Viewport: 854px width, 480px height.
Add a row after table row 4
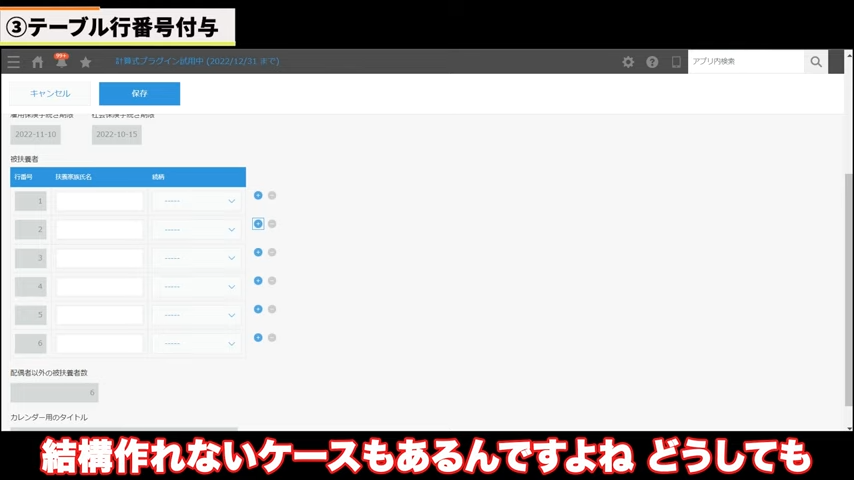click(258, 281)
